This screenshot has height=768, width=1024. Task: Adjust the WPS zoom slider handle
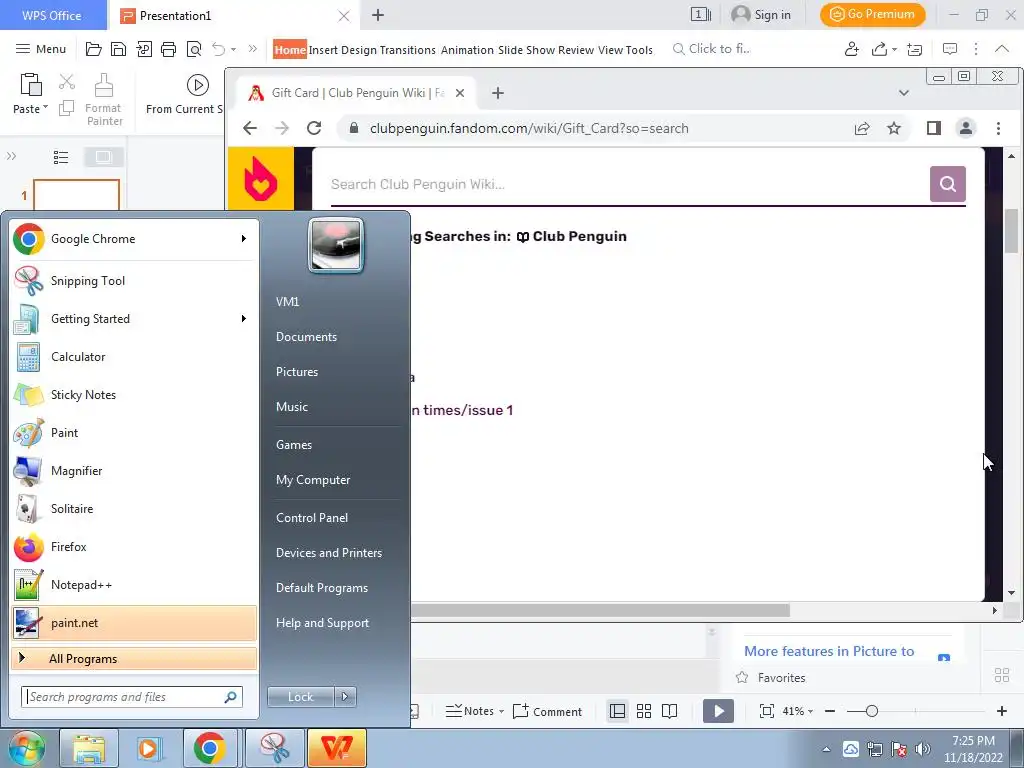[871, 711]
